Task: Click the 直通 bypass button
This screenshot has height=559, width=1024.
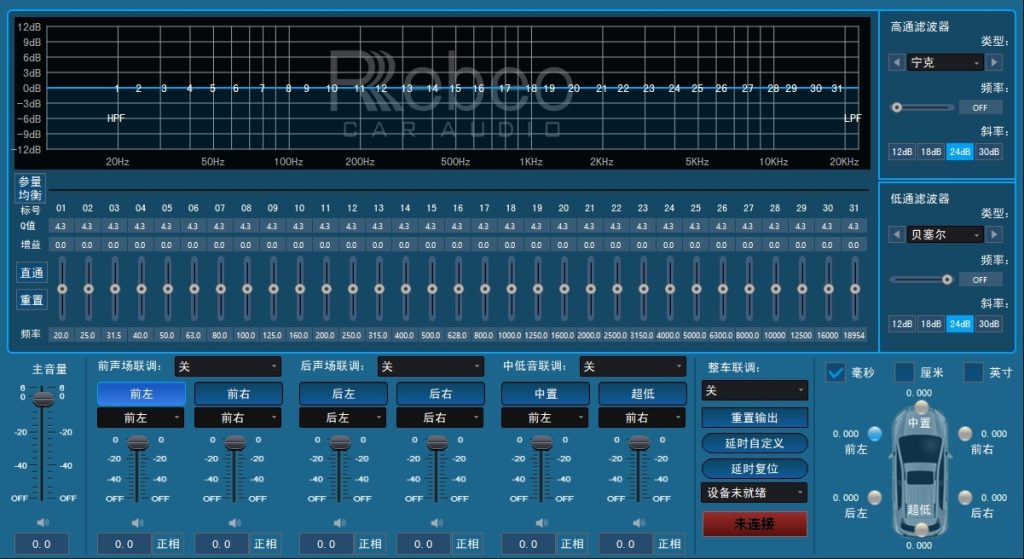Action: [31, 273]
